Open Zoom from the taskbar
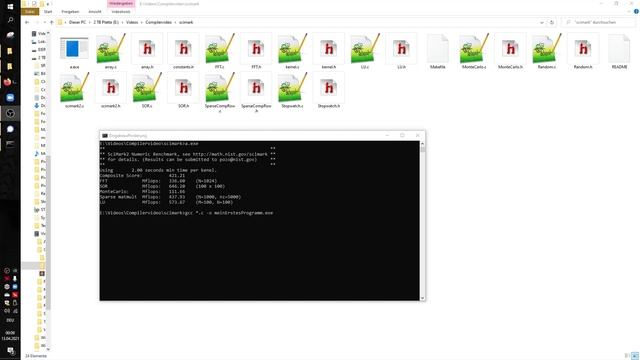Viewport: 640px width, 360px height. click(x=10, y=98)
